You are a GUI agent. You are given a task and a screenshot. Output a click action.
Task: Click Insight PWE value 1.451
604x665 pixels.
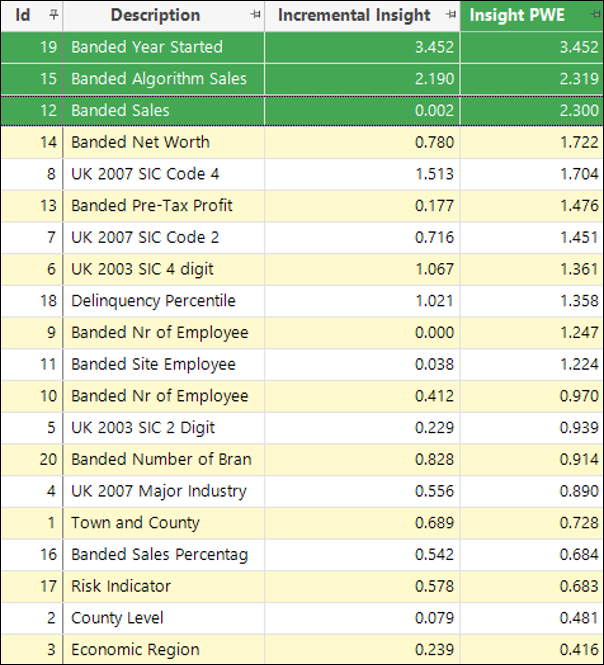[579, 237]
